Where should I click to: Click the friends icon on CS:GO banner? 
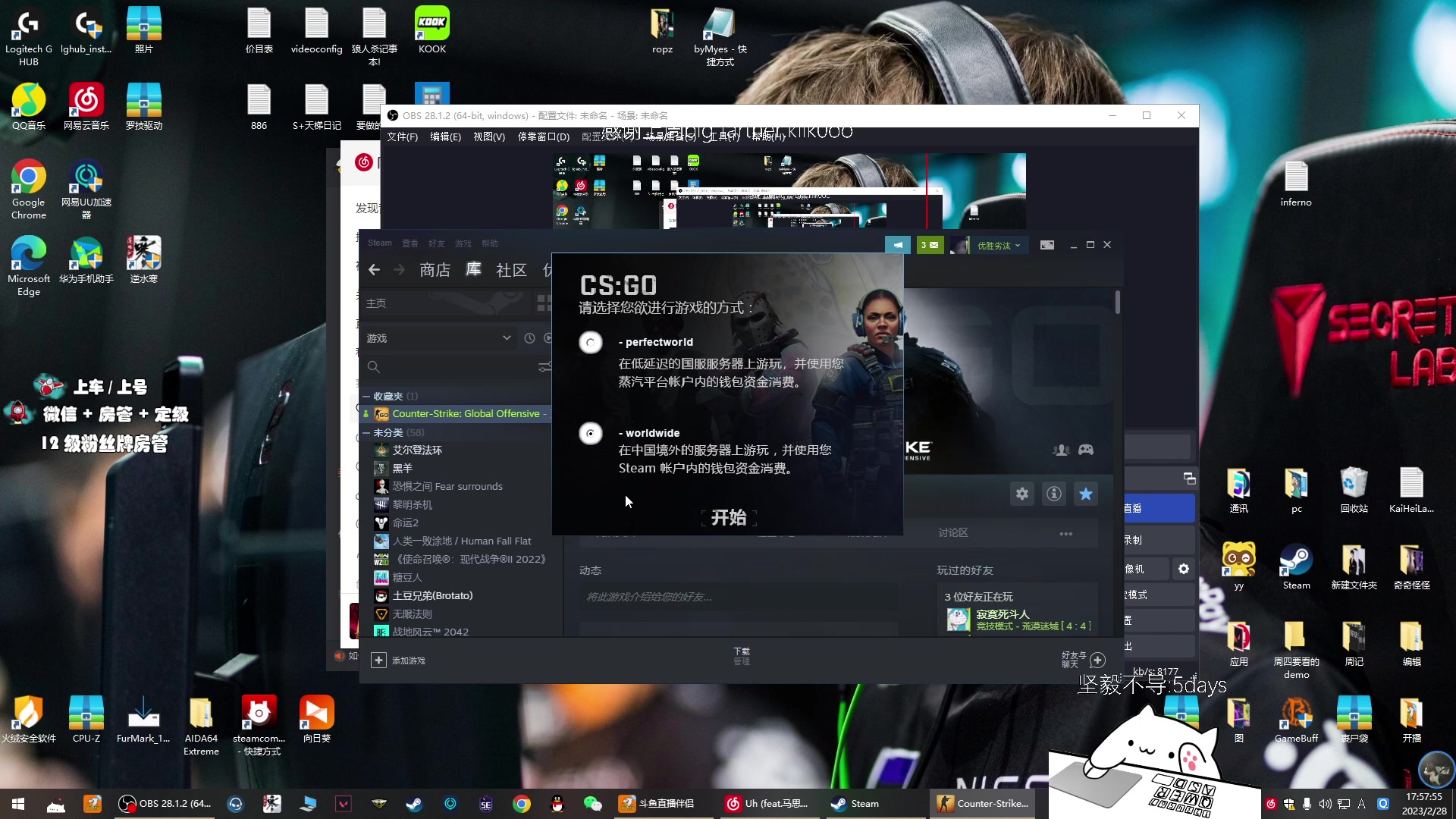(1061, 450)
